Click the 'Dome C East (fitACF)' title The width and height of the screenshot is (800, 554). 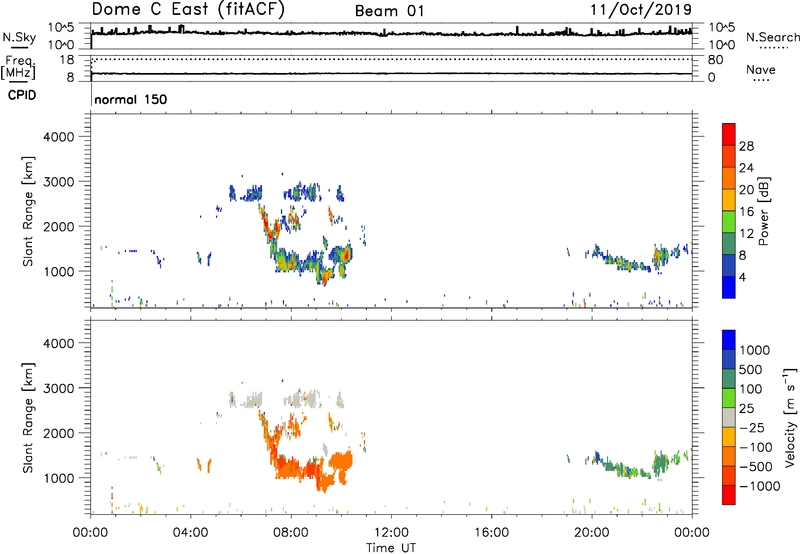tap(188, 9)
